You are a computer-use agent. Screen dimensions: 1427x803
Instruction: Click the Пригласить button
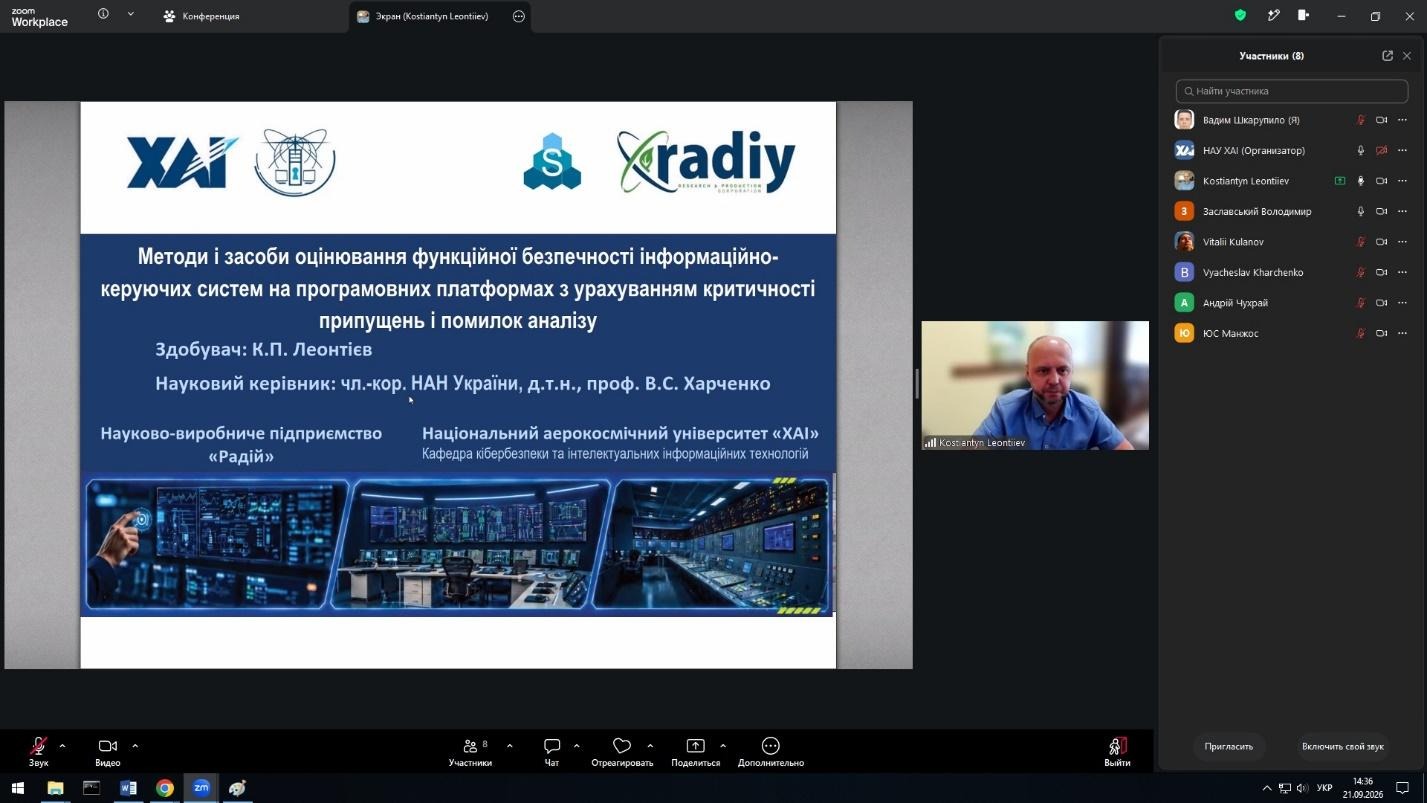pos(1229,746)
